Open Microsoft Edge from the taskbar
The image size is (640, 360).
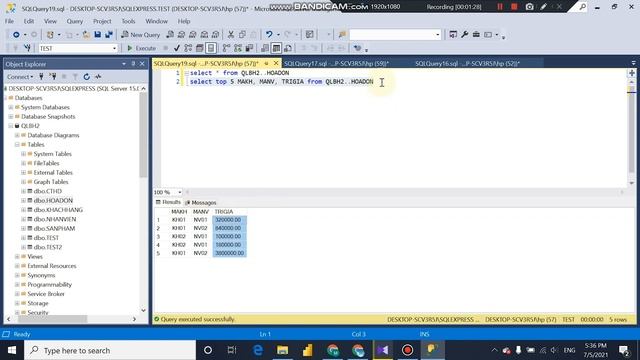[x=258, y=350]
